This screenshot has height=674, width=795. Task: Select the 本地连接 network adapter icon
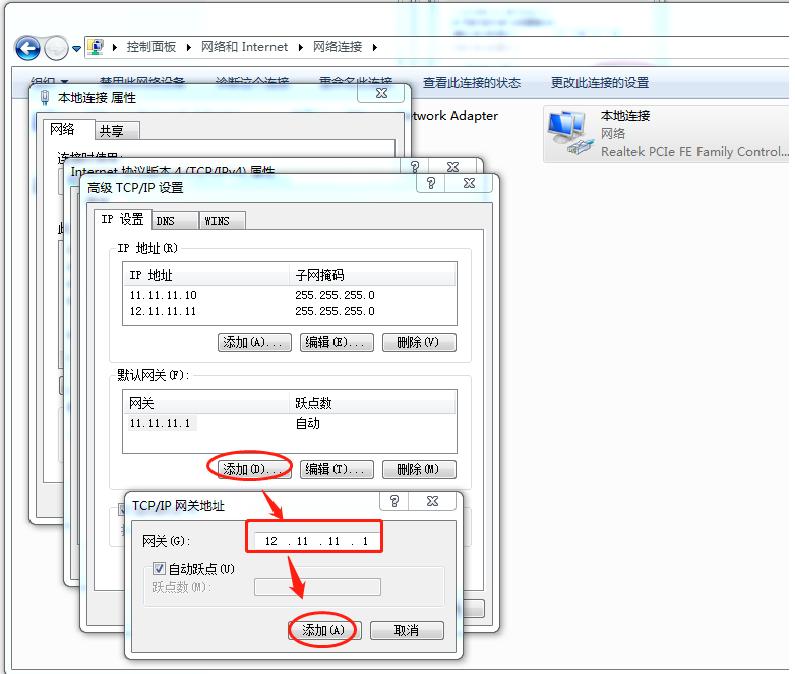point(569,133)
